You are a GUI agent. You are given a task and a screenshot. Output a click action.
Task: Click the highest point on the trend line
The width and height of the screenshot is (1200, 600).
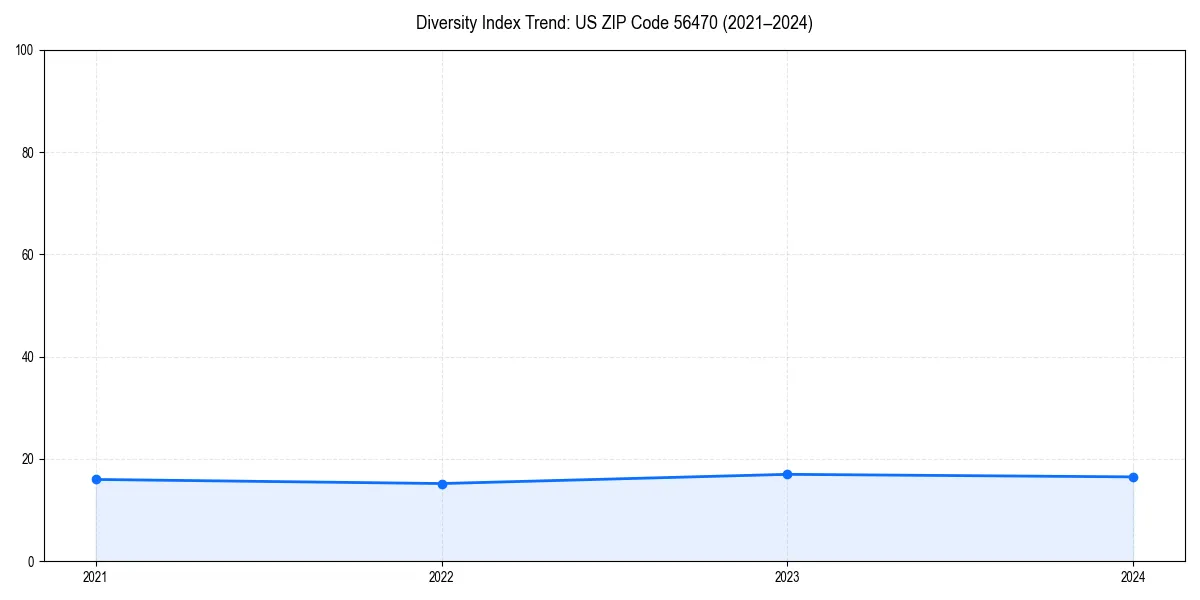(x=787, y=474)
